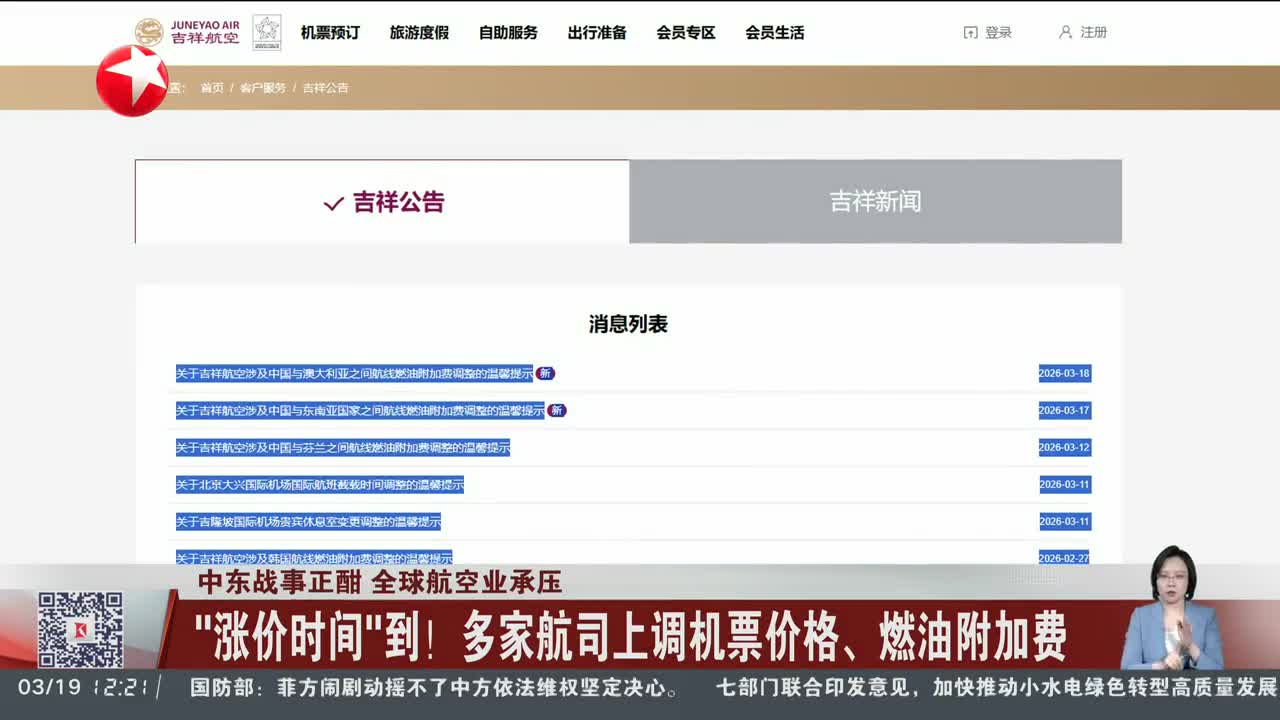
Task: Click the alliance emblem beside the Juneyao logo
Action: (266, 32)
